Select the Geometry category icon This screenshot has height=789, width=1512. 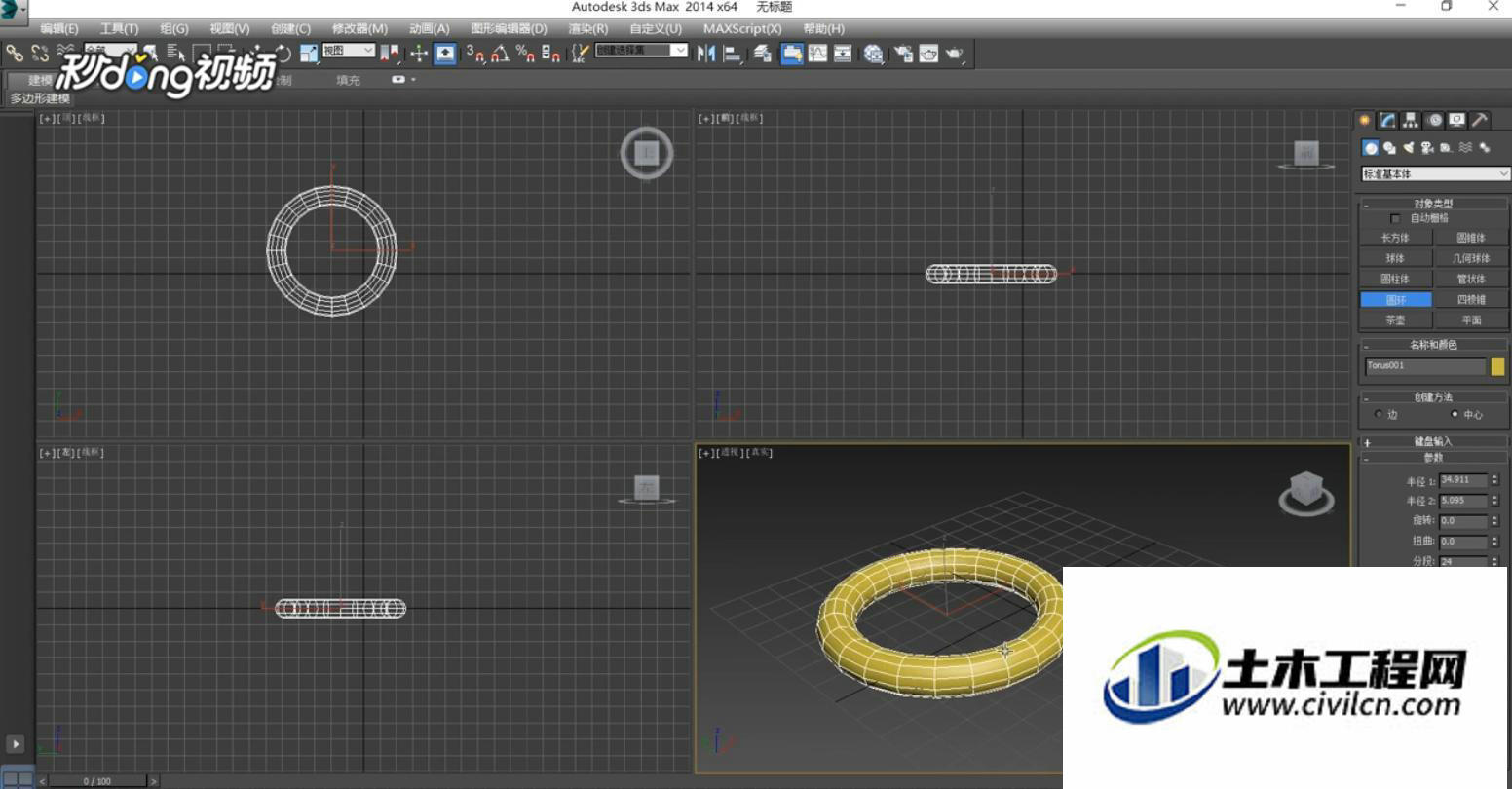[x=1370, y=148]
